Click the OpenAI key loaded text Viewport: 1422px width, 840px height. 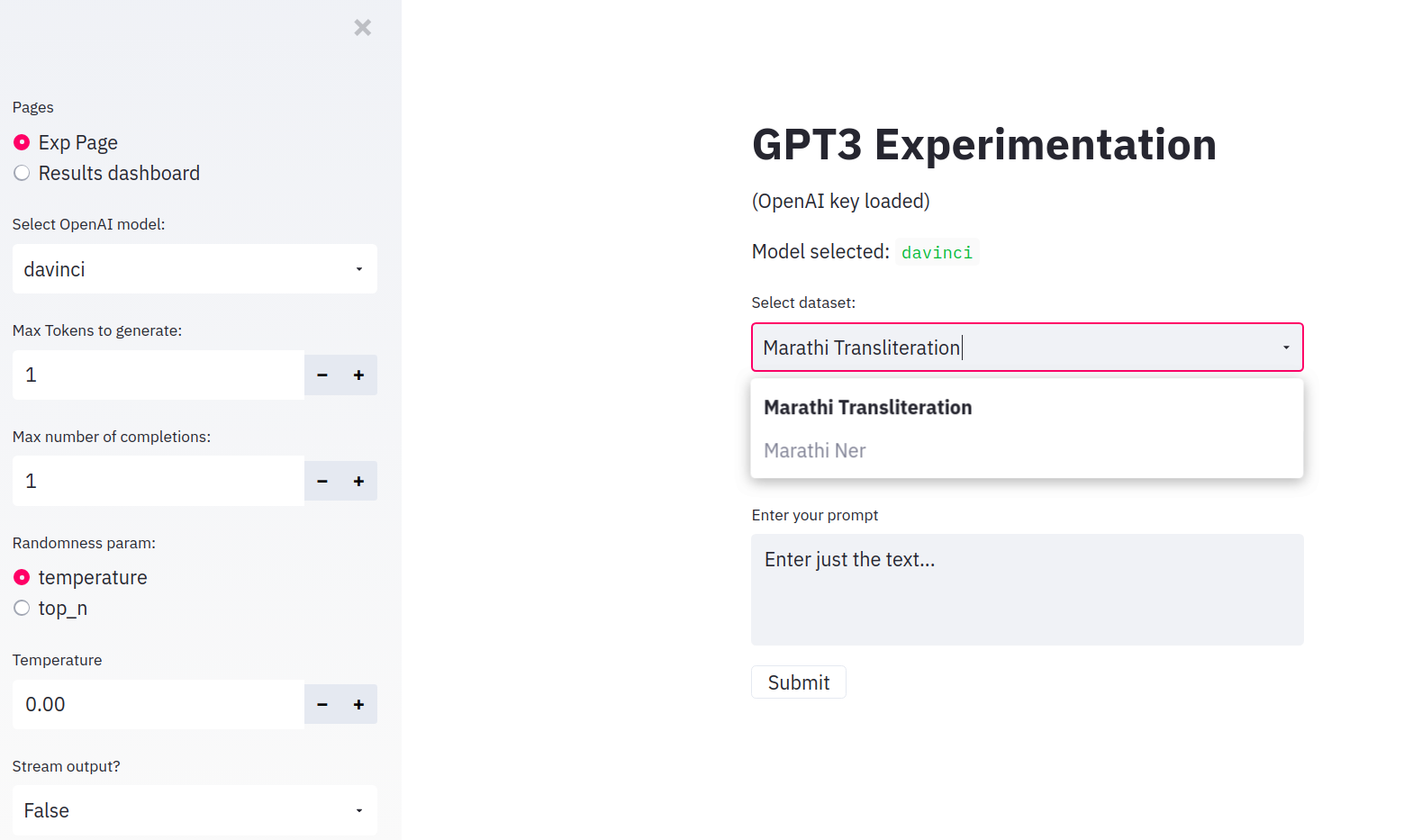(x=841, y=201)
